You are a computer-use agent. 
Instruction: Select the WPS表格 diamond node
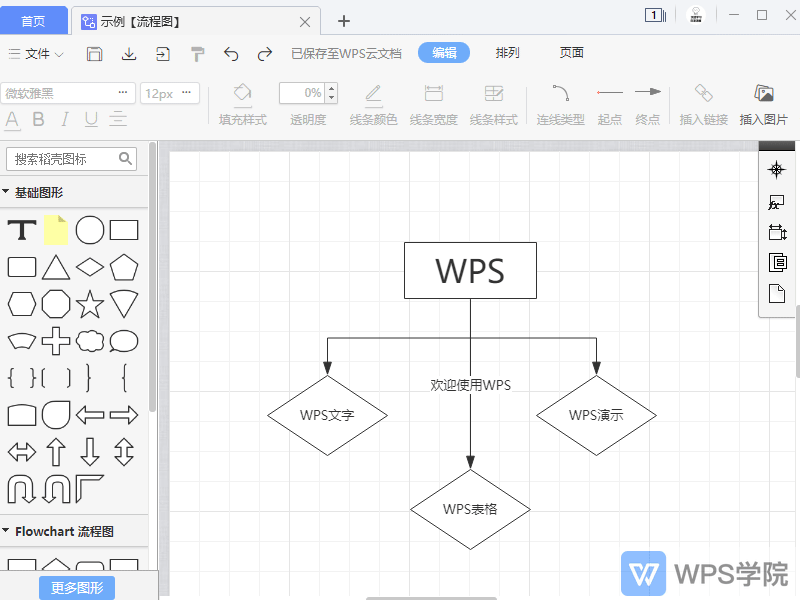click(470, 509)
